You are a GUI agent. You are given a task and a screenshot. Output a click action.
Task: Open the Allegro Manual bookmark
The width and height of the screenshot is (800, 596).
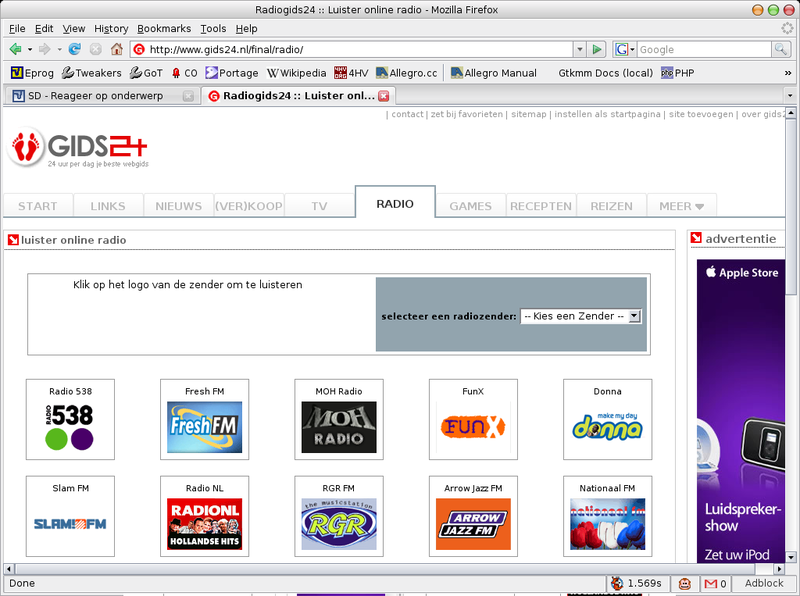click(493, 73)
